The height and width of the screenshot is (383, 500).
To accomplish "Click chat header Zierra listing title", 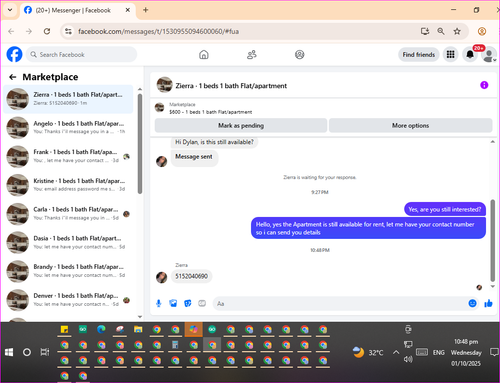I will pos(231,86).
